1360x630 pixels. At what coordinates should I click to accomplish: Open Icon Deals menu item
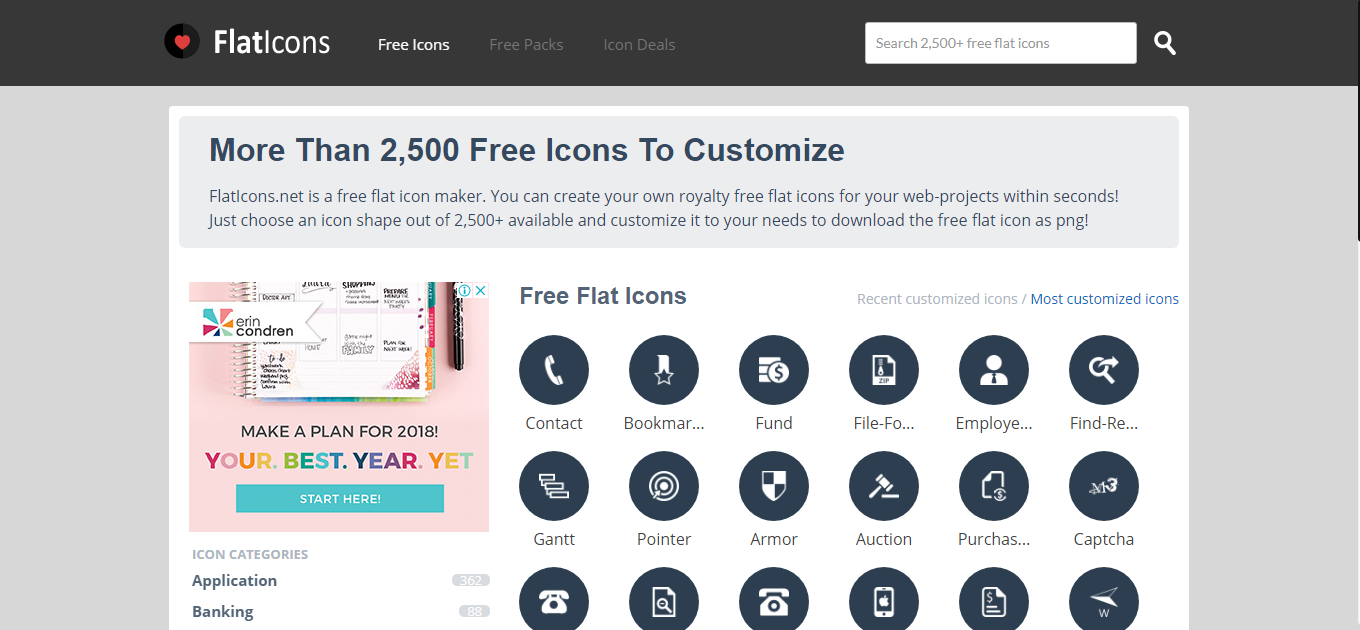tap(639, 44)
